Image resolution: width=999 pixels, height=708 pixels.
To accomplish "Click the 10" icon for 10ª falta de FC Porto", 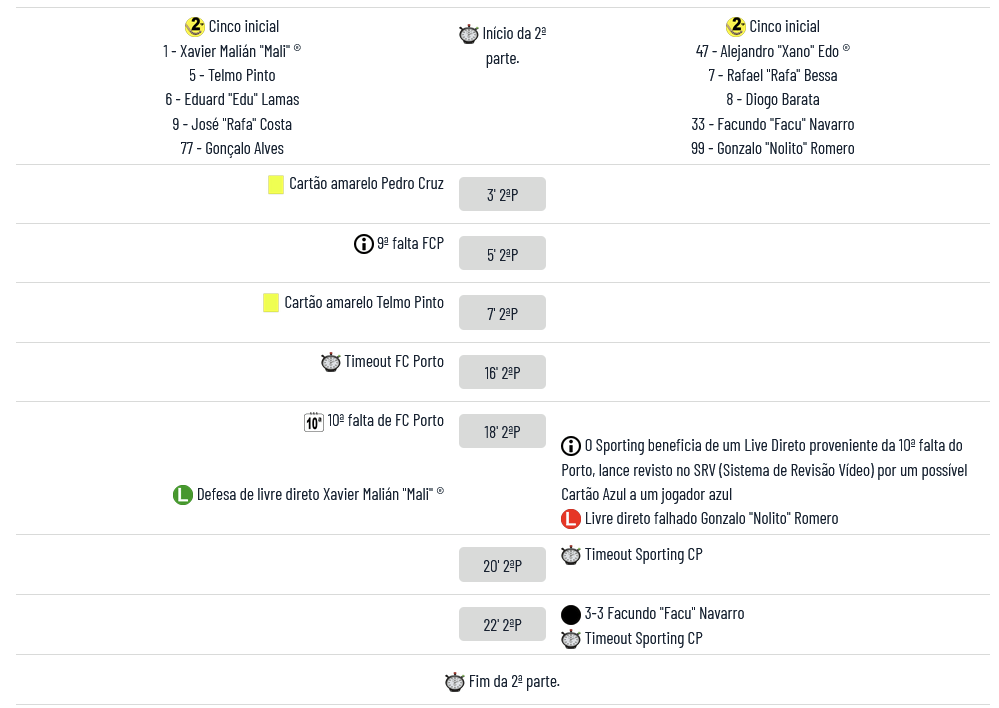I will click(x=314, y=422).
